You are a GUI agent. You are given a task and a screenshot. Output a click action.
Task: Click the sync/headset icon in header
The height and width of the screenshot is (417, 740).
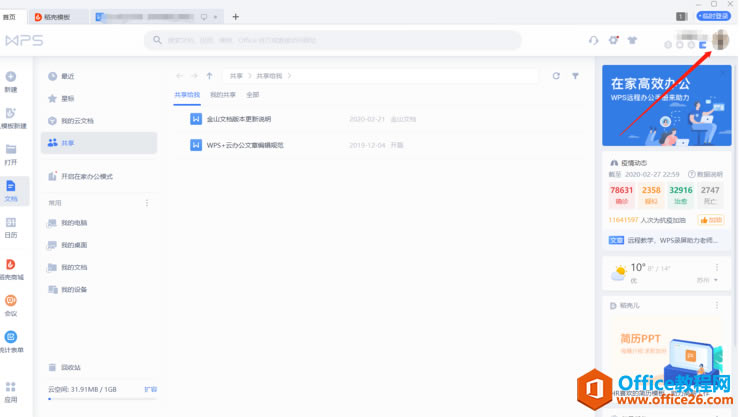[594, 41]
